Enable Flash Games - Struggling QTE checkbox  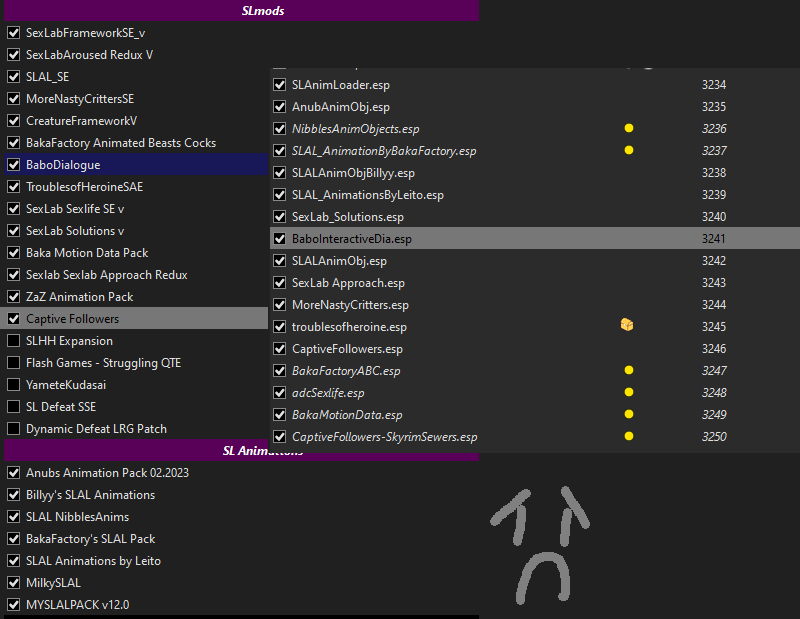14,362
